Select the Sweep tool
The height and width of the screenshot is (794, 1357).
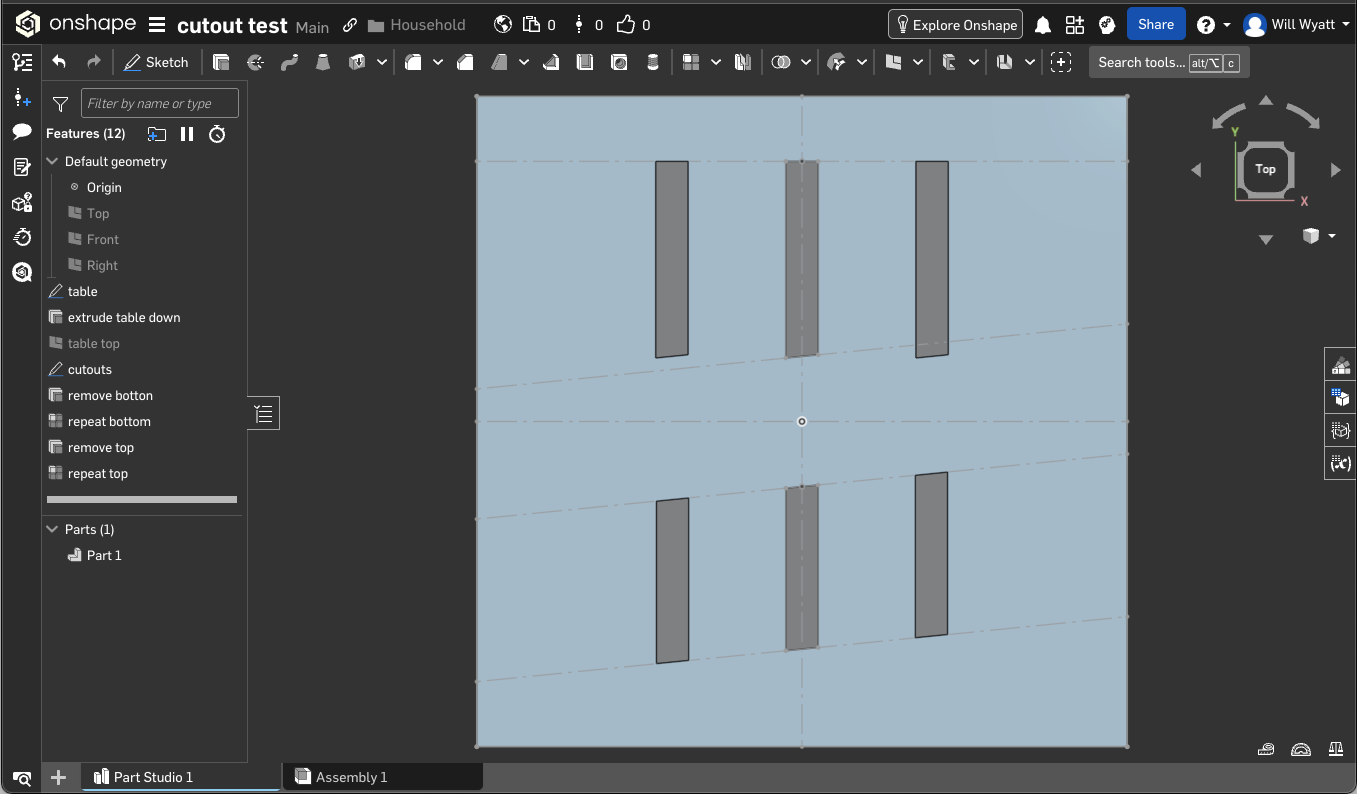coord(289,62)
